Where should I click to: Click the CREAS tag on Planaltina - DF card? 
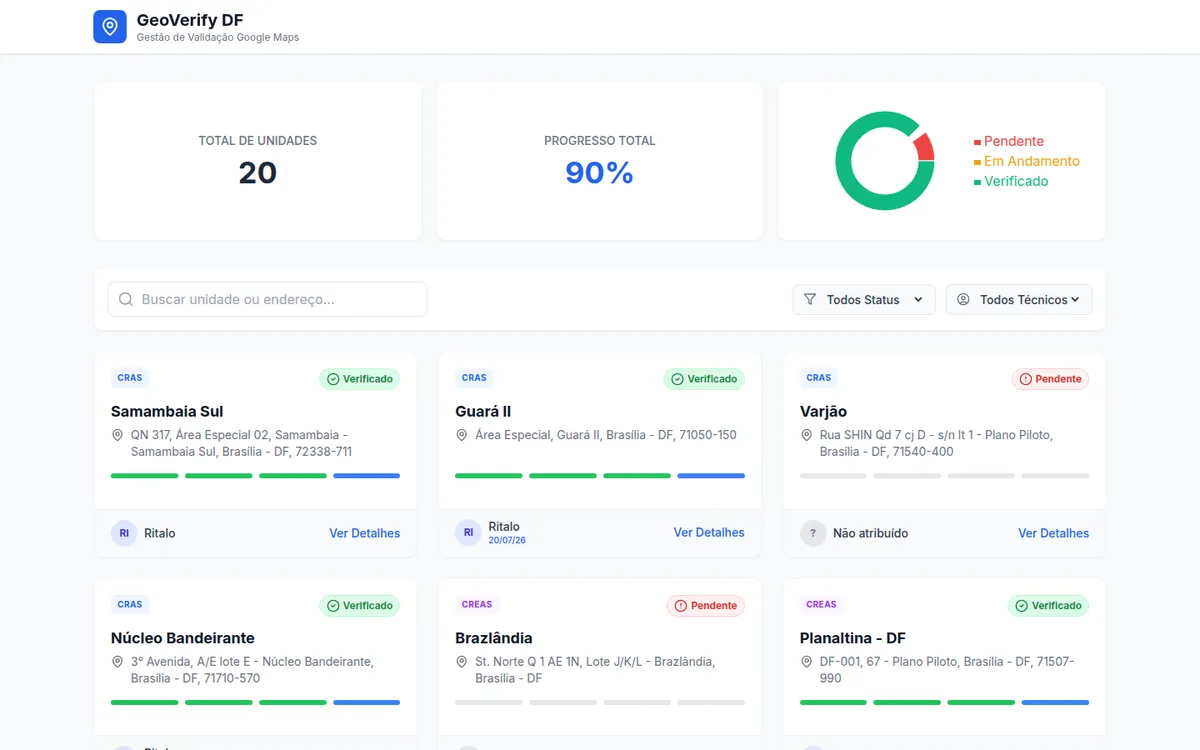822,604
